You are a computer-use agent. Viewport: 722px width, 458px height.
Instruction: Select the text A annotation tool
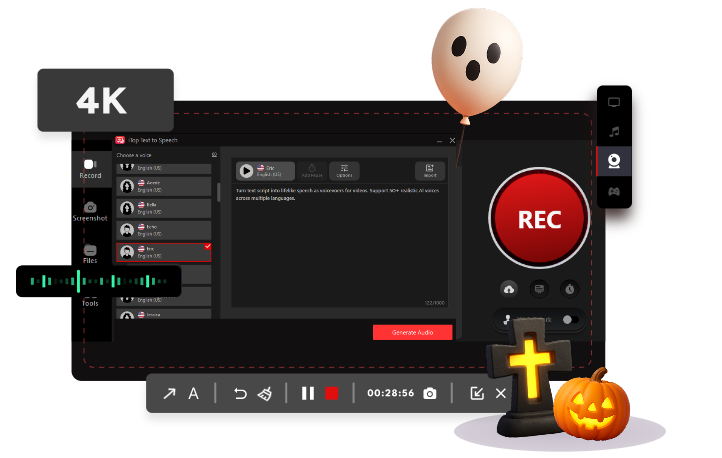[193, 394]
